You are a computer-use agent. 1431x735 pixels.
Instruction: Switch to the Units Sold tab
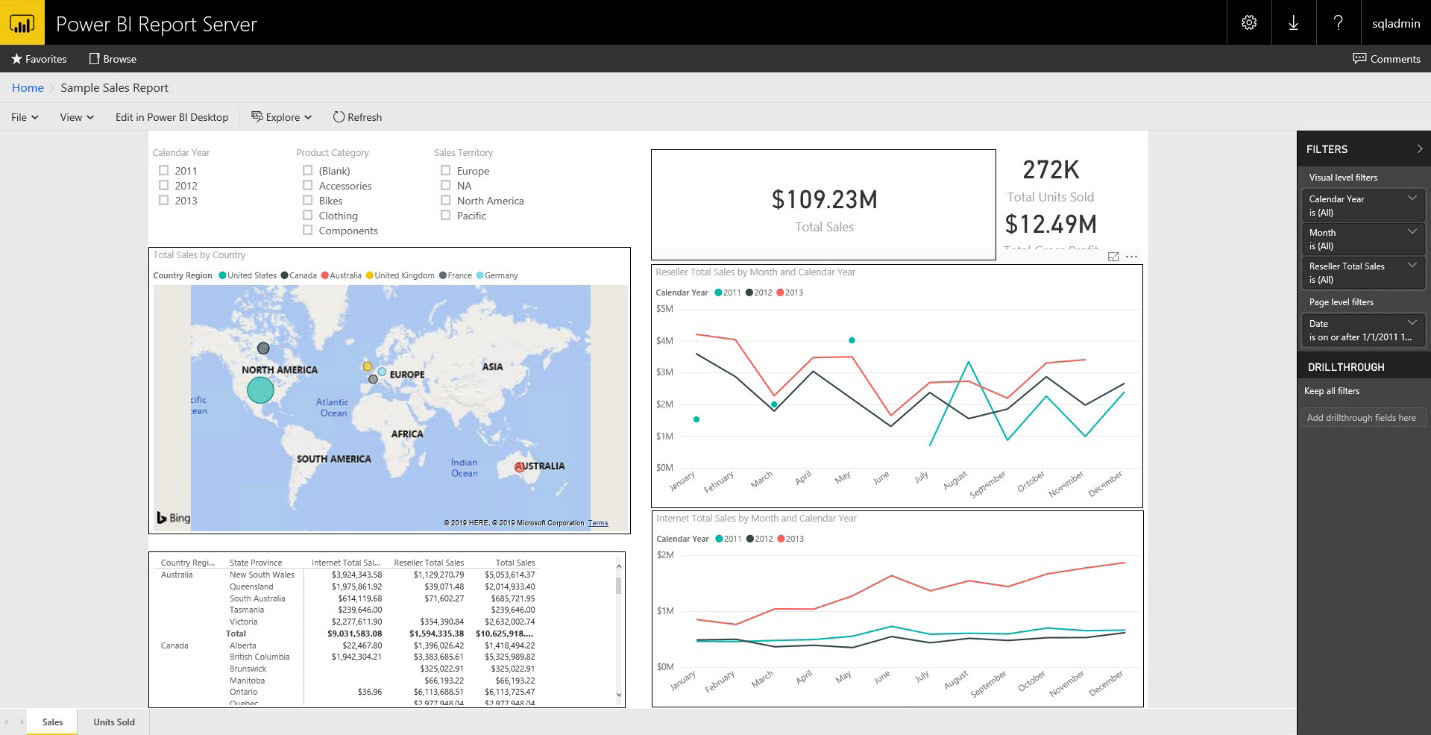(114, 722)
